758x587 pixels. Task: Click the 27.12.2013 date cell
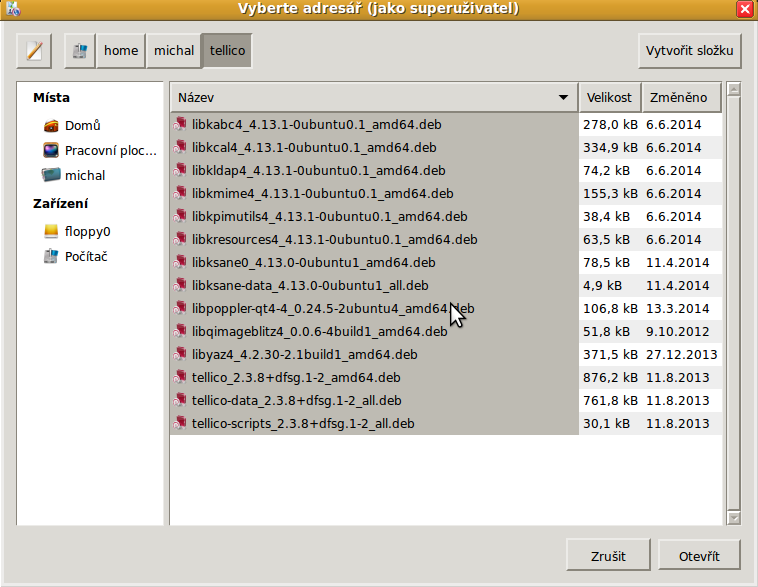tap(682, 354)
